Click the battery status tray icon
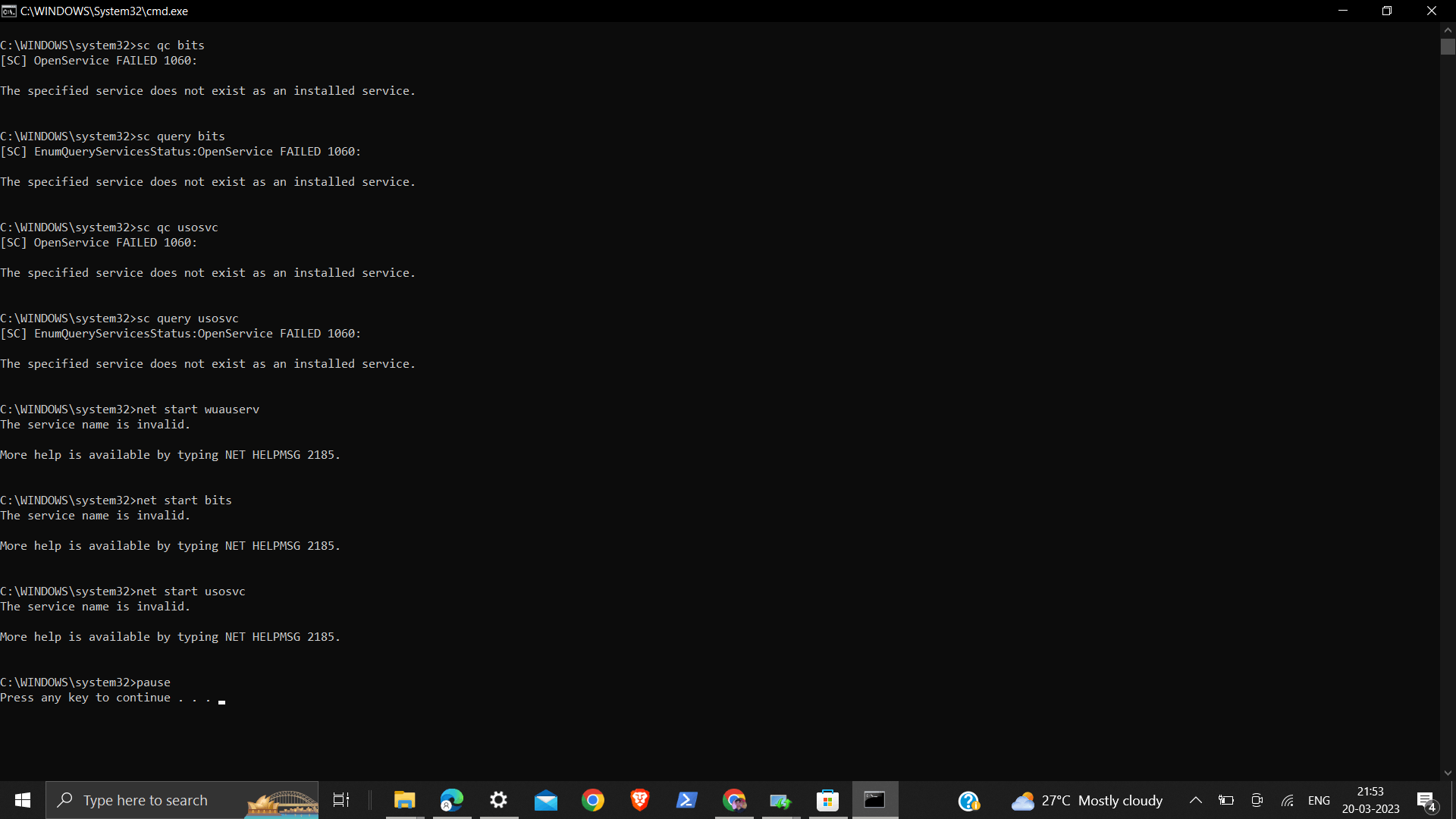The width and height of the screenshot is (1456, 819). 1226,800
